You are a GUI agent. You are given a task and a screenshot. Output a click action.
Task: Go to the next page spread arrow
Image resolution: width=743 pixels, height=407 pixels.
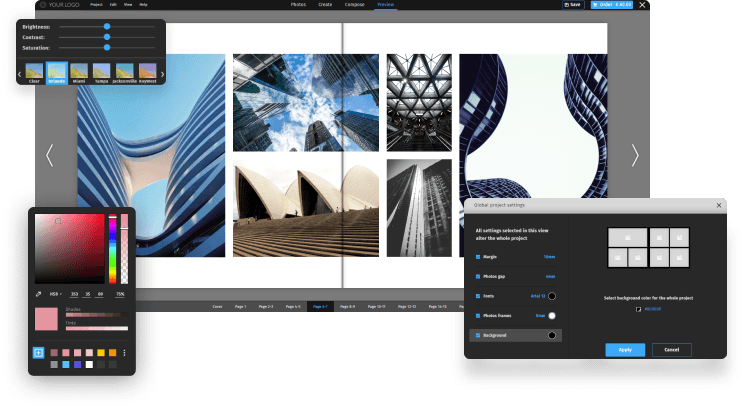click(x=634, y=155)
